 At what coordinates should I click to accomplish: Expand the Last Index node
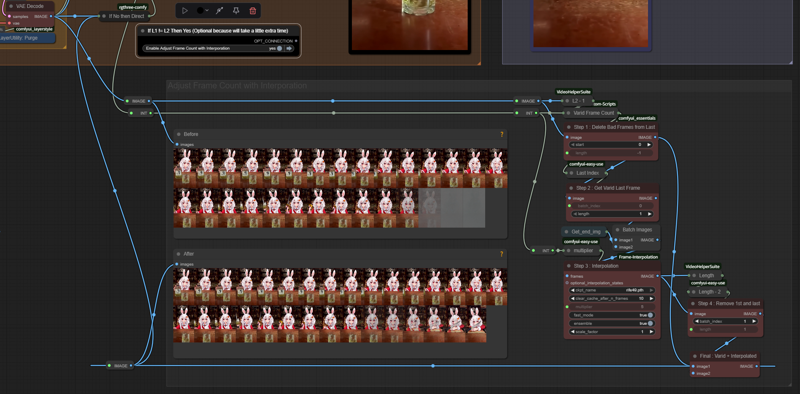pos(572,173)
